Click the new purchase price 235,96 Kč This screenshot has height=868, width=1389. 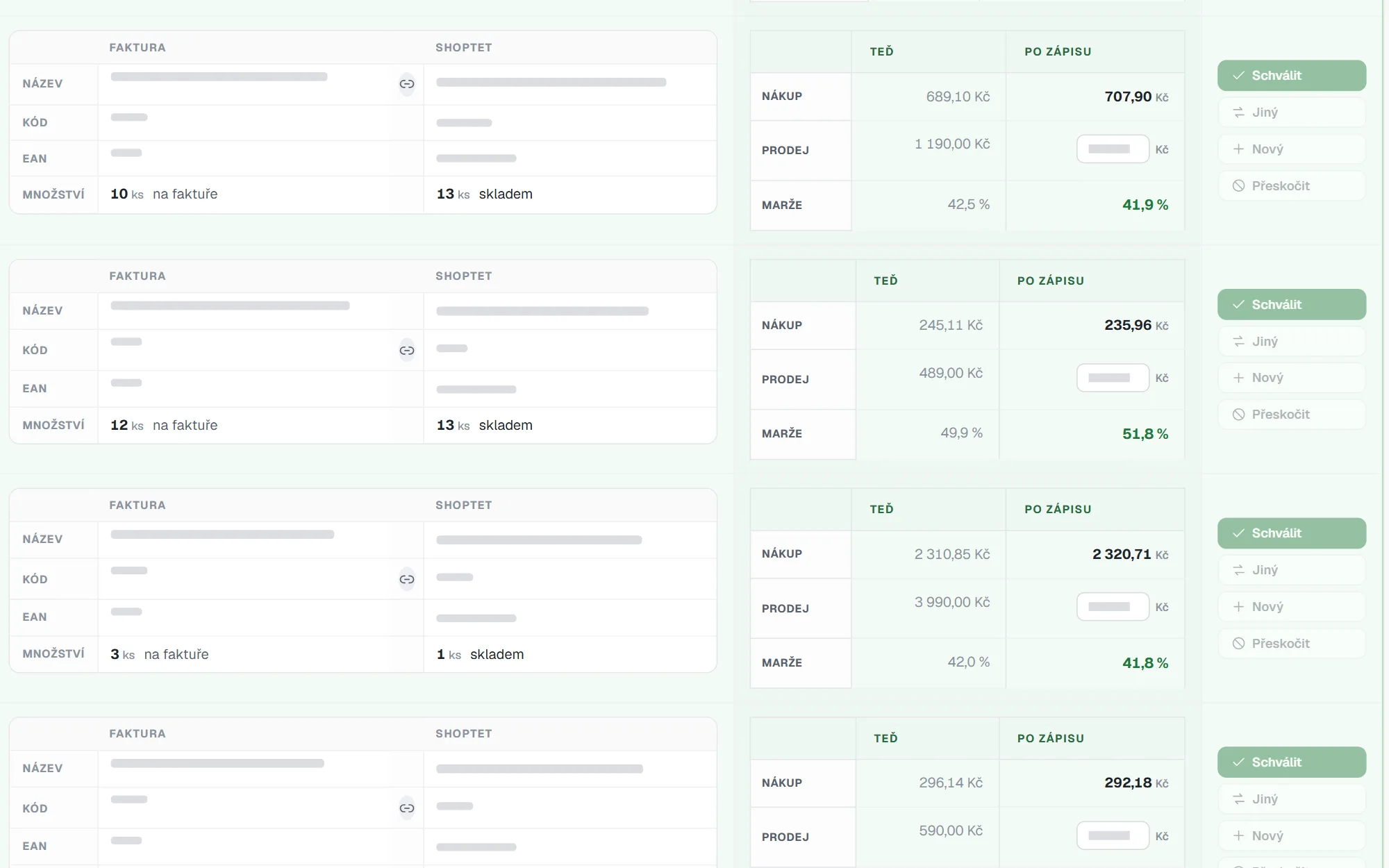tap(1136, 325)
